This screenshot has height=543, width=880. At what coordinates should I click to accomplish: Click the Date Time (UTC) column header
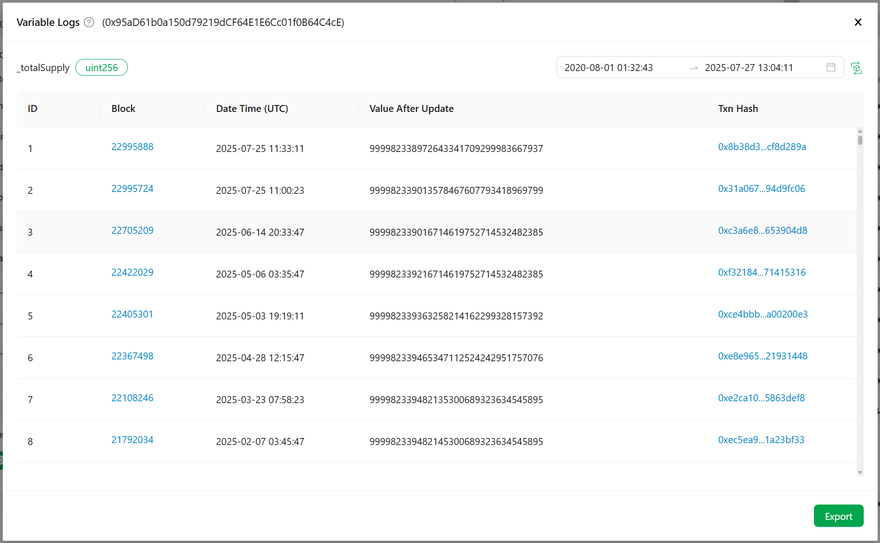coord(252,109)
